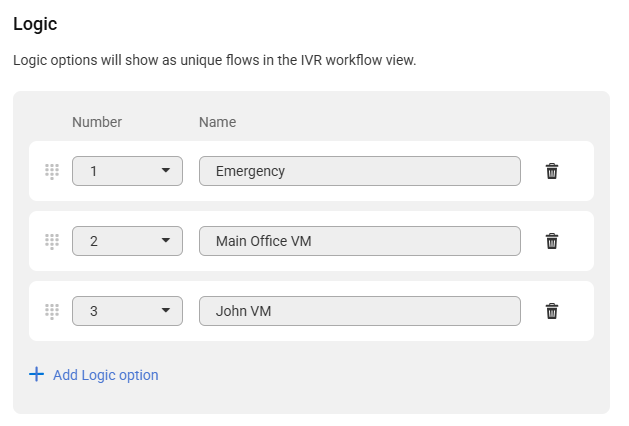629x426 pixels.
Task: Delete the Emergency logic option
Action: [551, 171]
